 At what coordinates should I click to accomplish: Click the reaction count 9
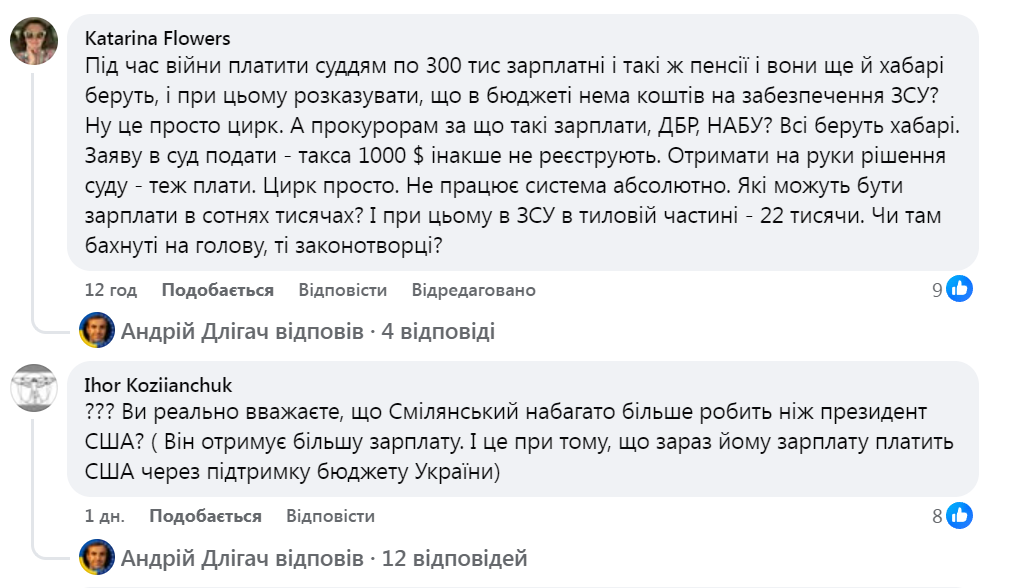pos(937,290)
